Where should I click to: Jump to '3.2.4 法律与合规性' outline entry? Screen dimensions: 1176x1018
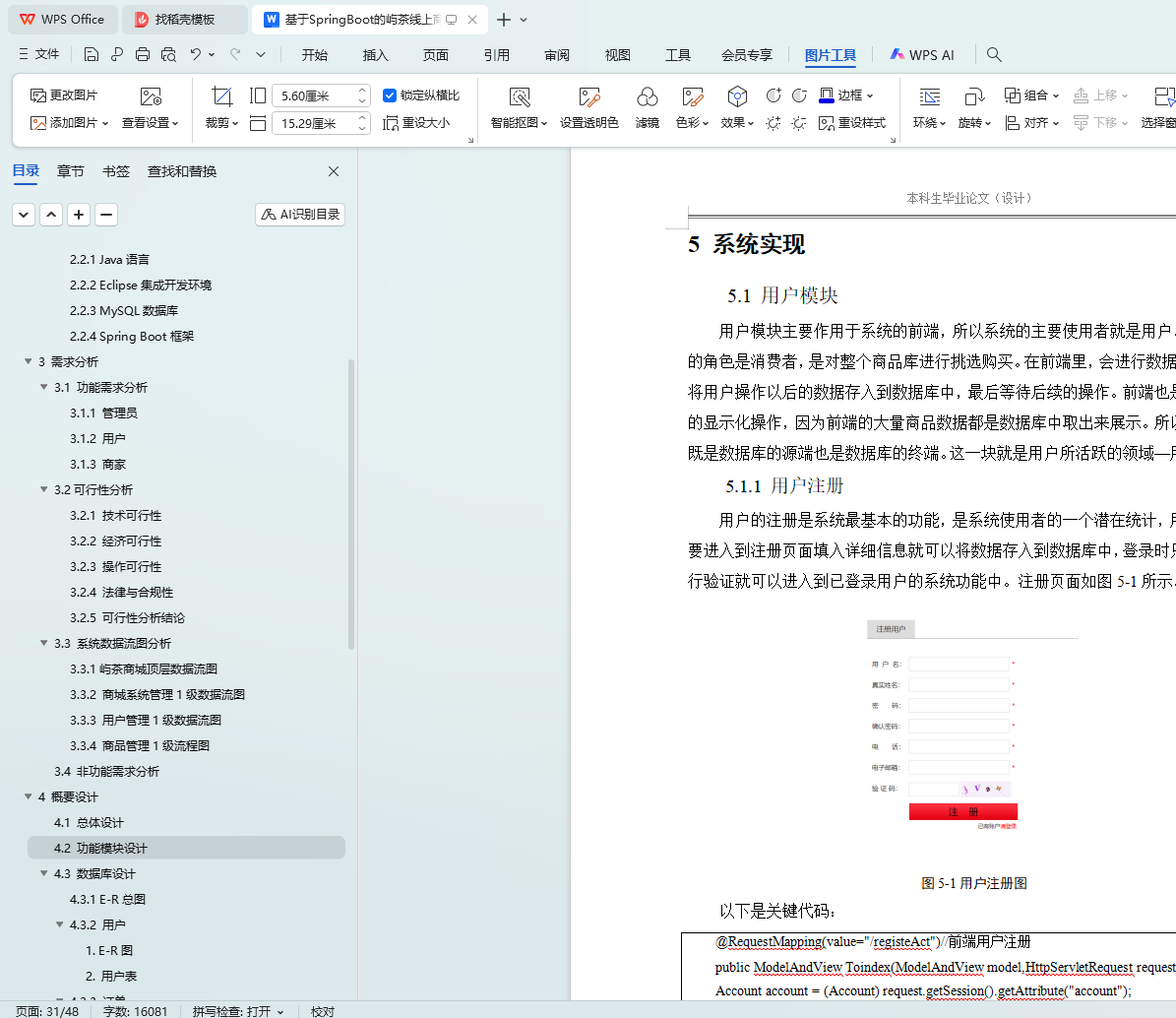121,592
